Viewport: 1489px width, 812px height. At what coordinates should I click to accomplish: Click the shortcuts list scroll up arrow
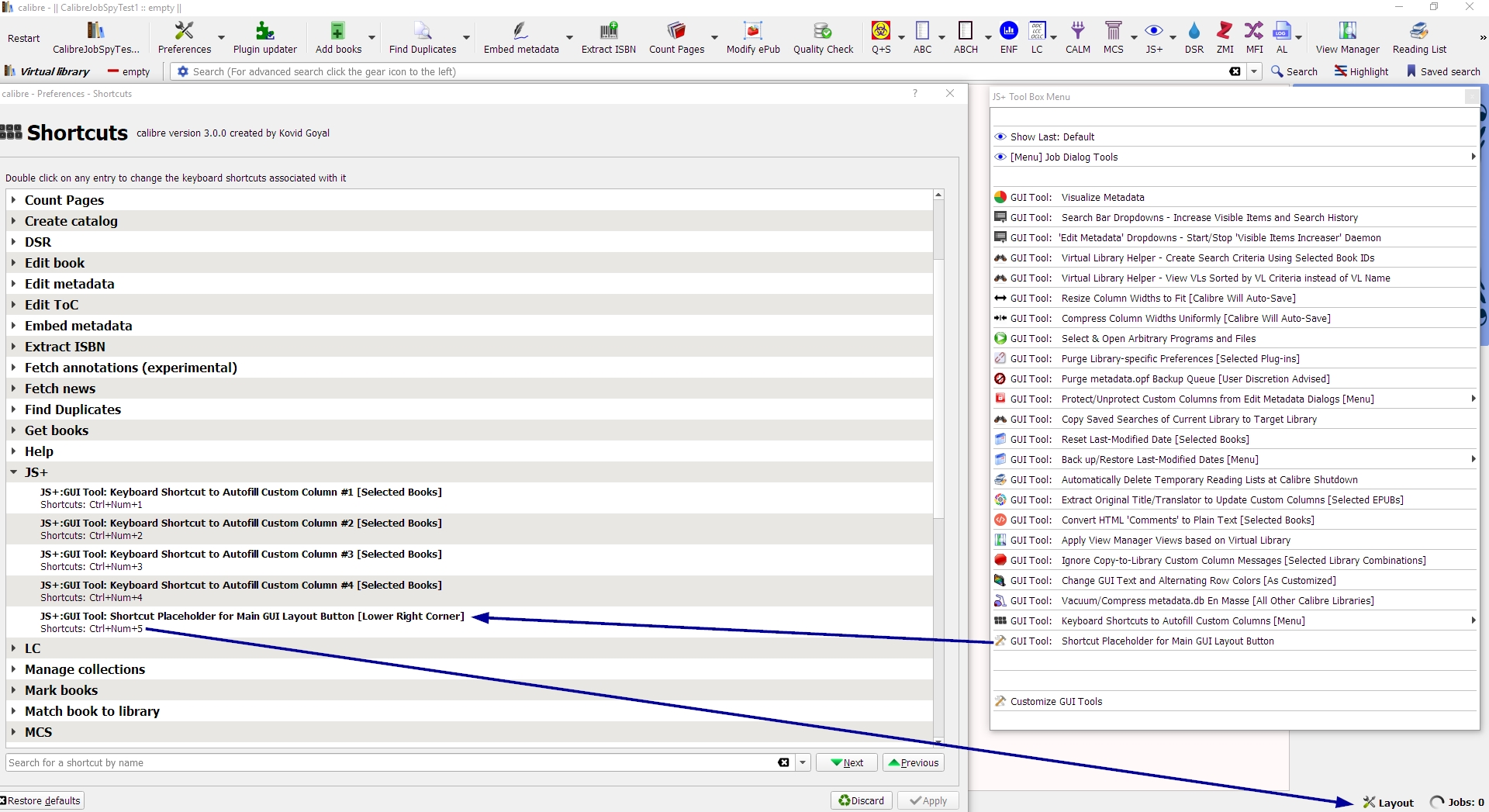click(938, 195)
